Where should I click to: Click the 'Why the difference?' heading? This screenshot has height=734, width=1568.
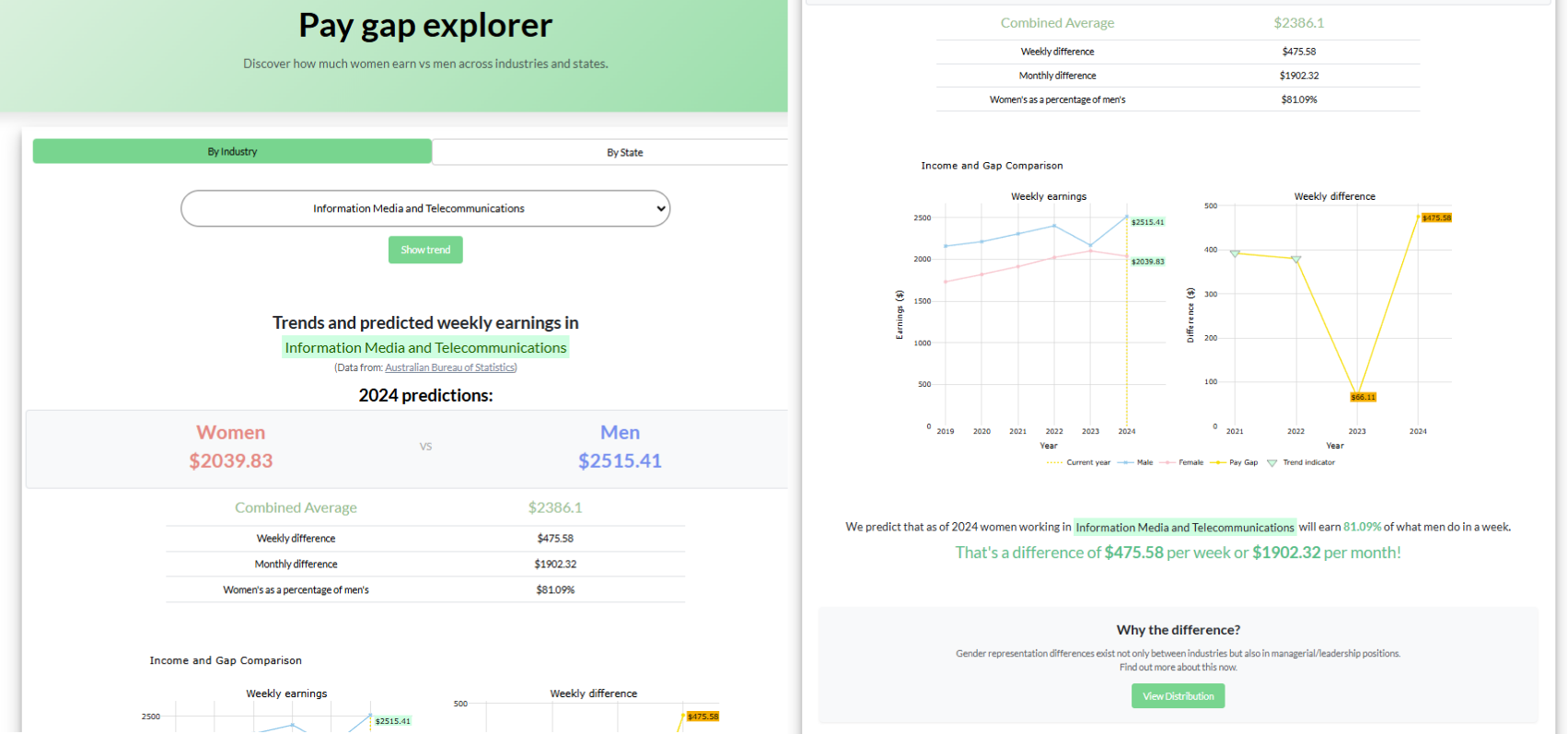[x=1178, y=630]
